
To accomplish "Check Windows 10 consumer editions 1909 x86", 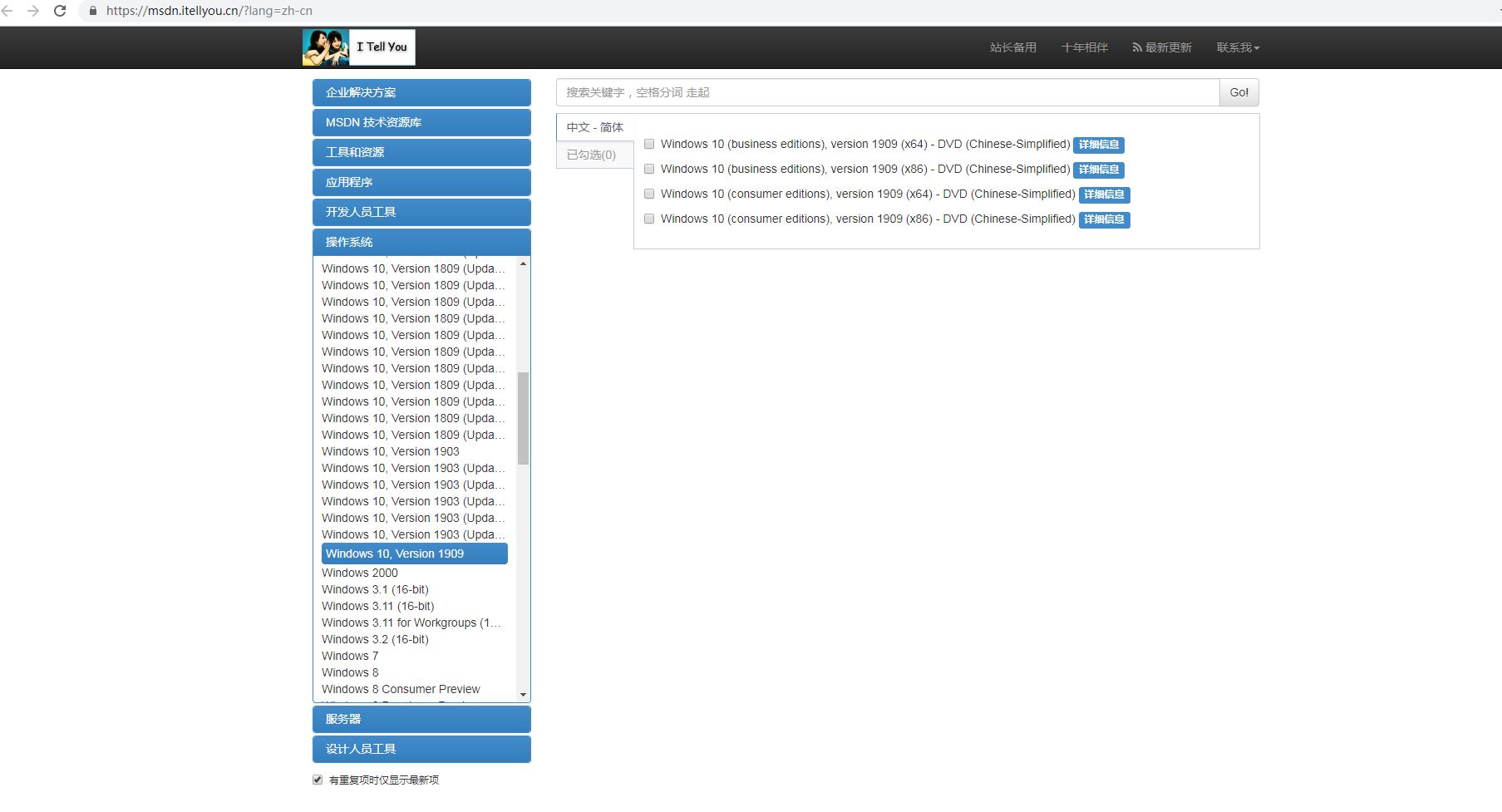I will pos(649,219).
